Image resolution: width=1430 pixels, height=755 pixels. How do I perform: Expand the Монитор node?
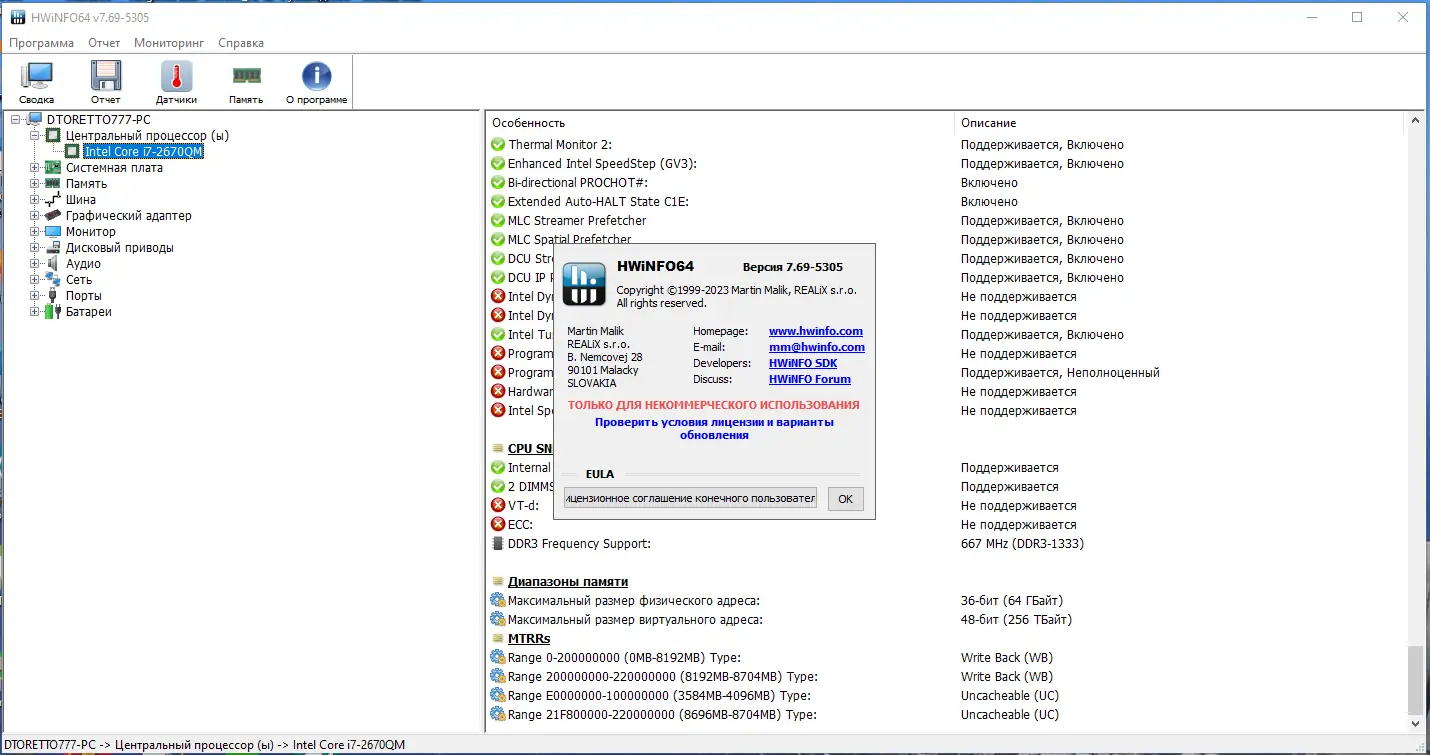(35, 232)
